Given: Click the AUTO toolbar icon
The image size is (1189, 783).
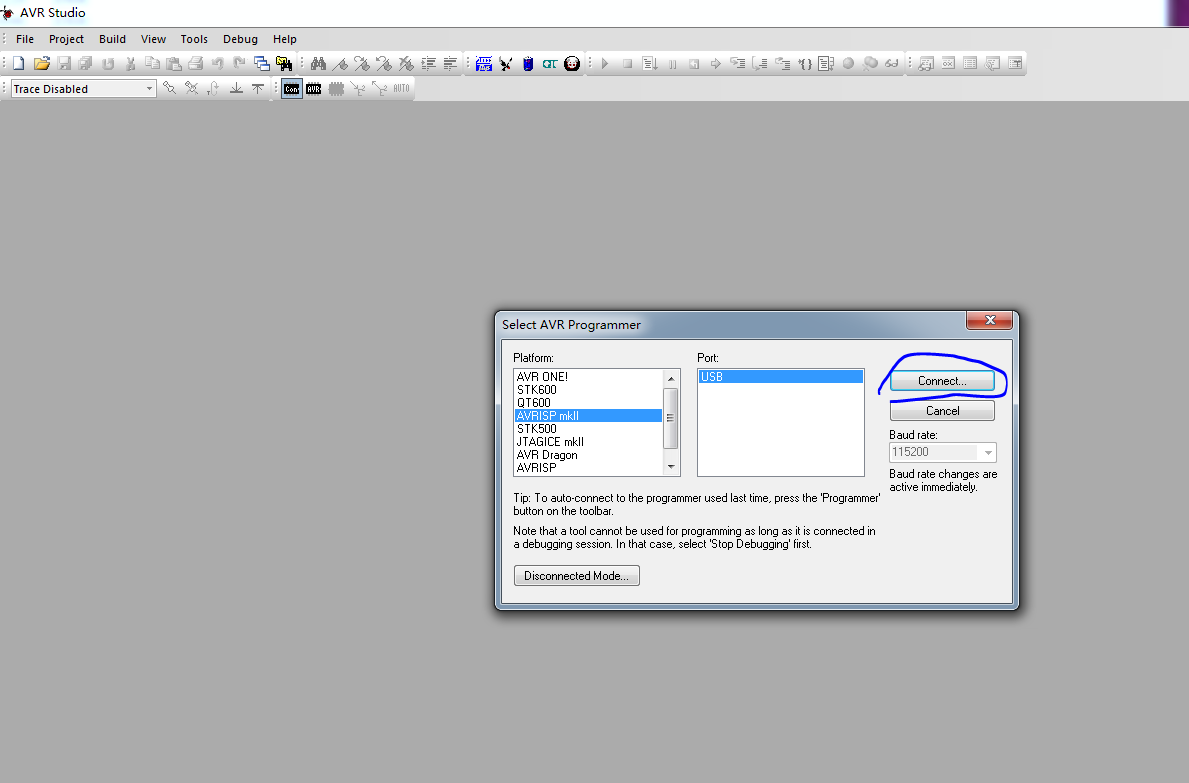Looking at the screenshot, I should point(402,89).
